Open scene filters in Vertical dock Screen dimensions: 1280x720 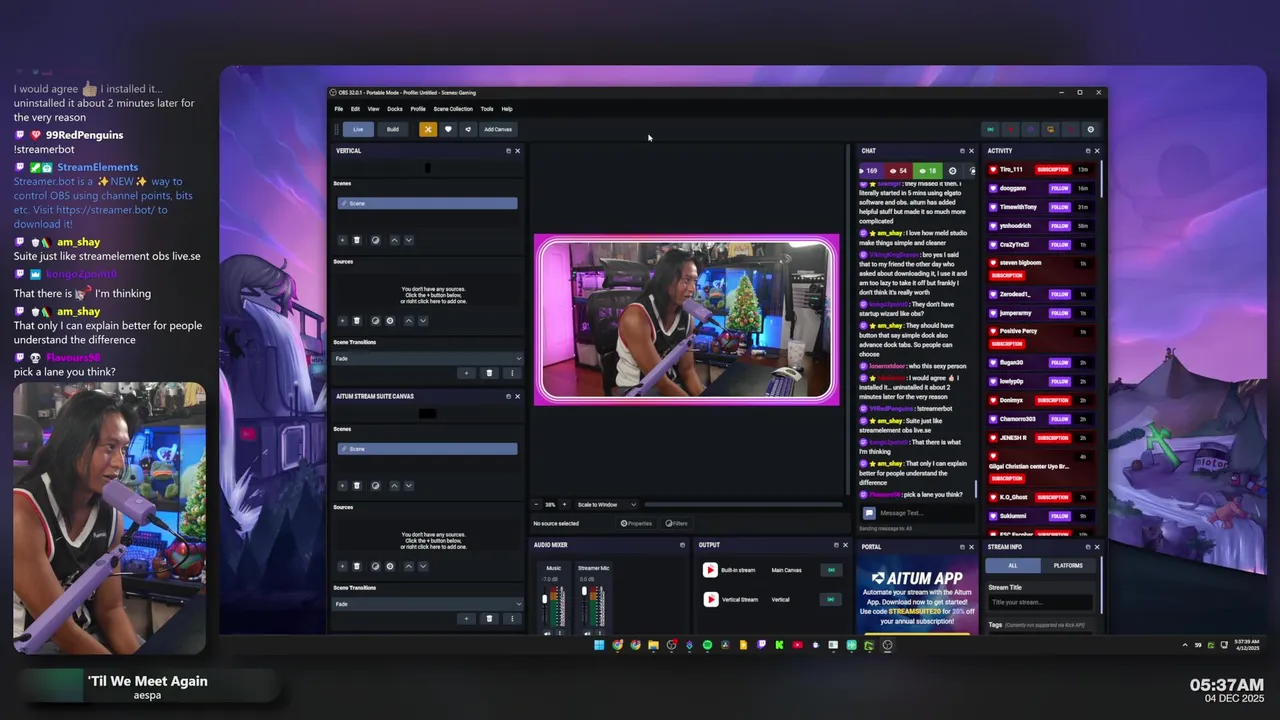click(x=375, y=240)
